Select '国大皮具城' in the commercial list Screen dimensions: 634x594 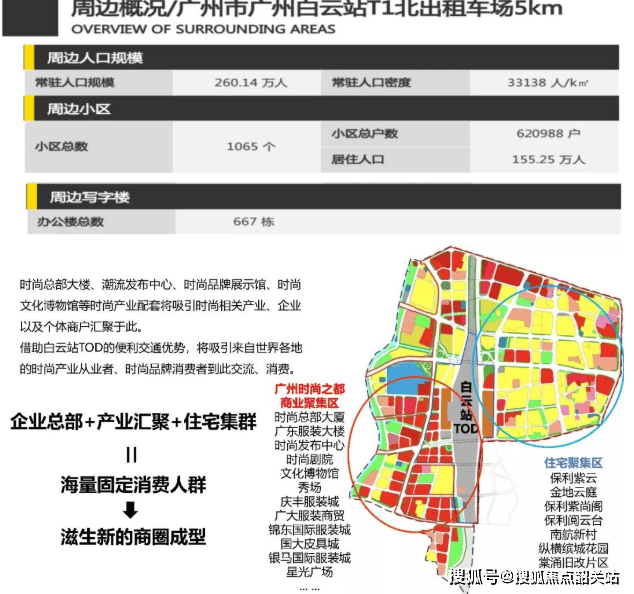[309, 544]
